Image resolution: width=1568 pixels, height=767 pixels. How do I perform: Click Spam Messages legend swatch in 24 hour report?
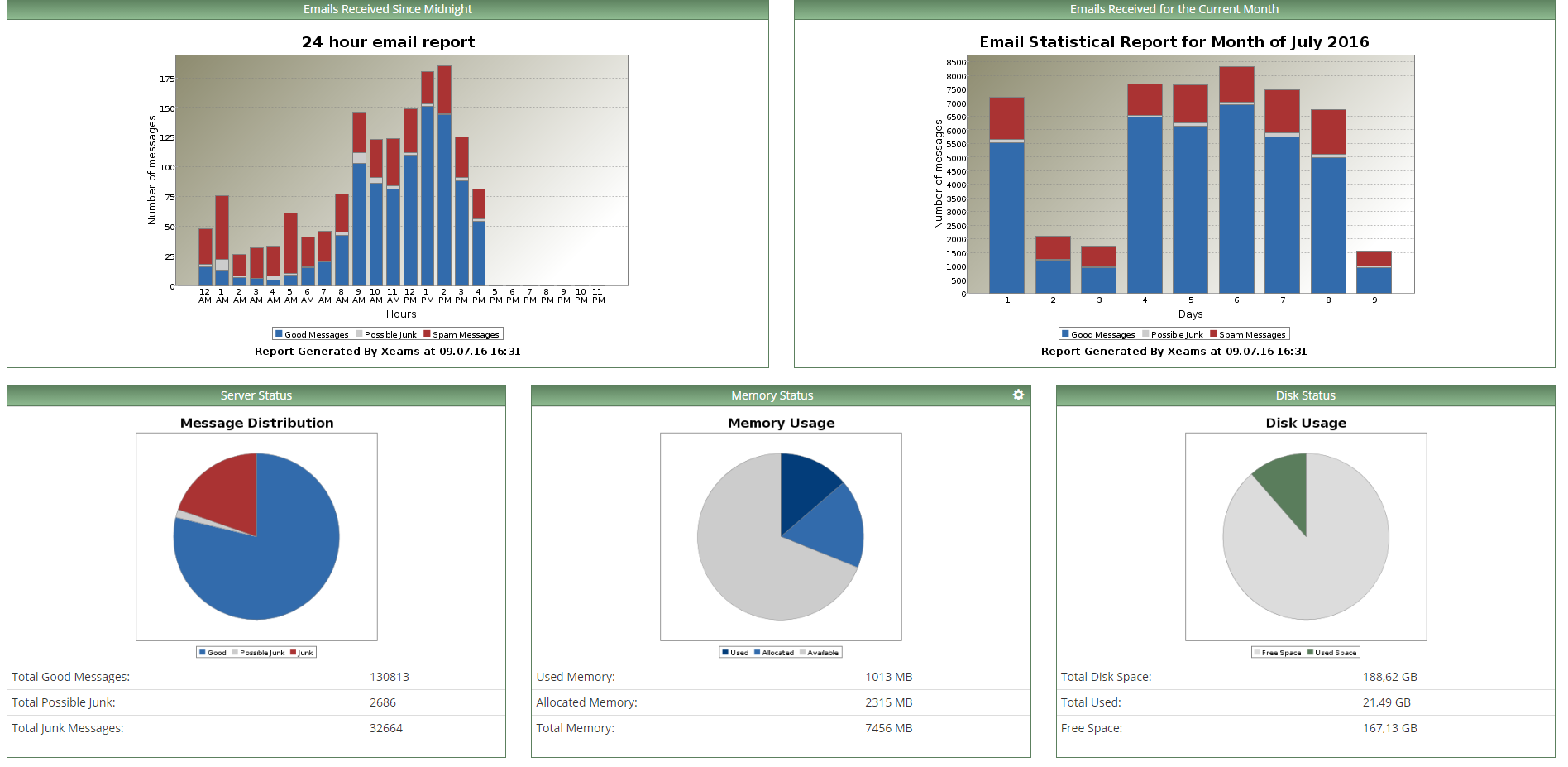coord(427,334)
